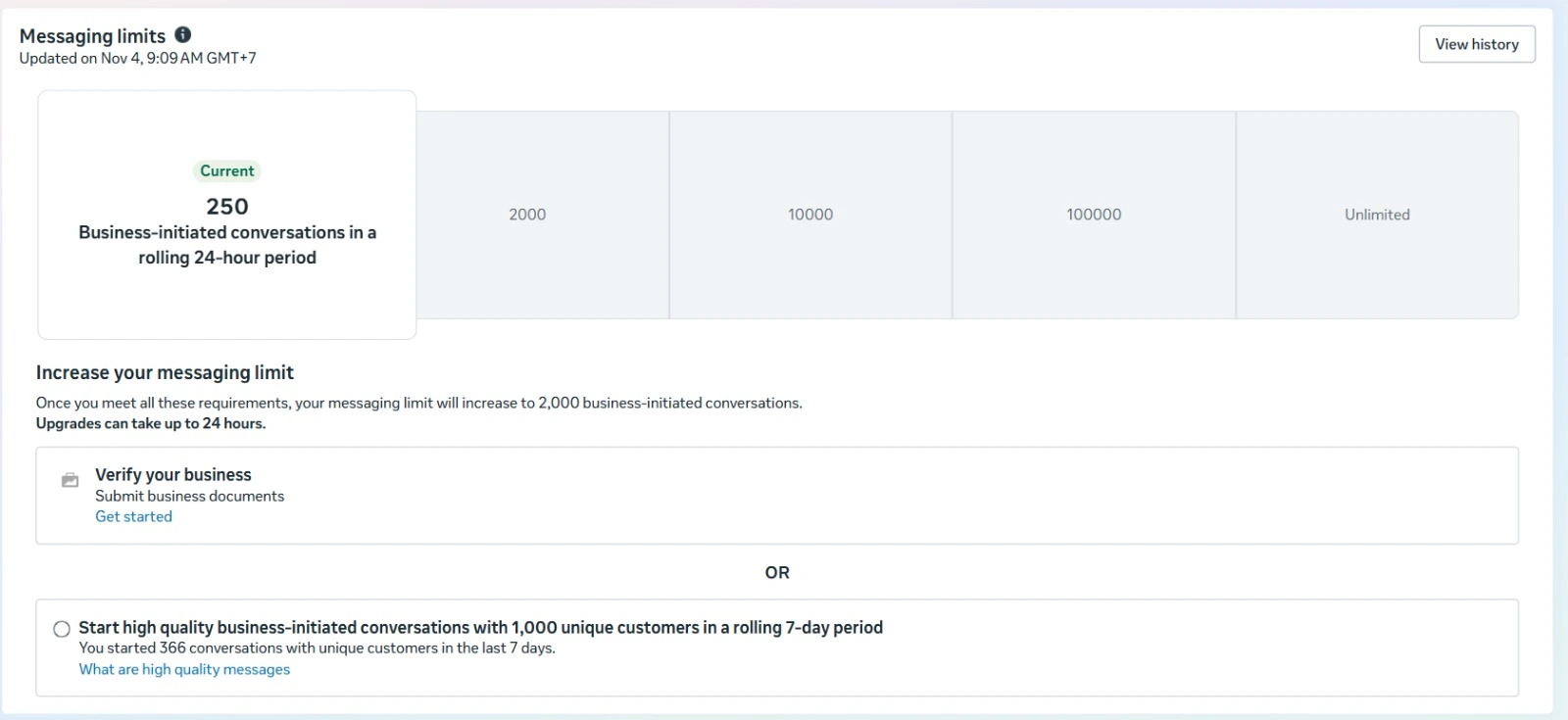Click the Messaging limits title
Image resolution: width=1568 pixels, height=720 pixels.
(x=93, y=36)
